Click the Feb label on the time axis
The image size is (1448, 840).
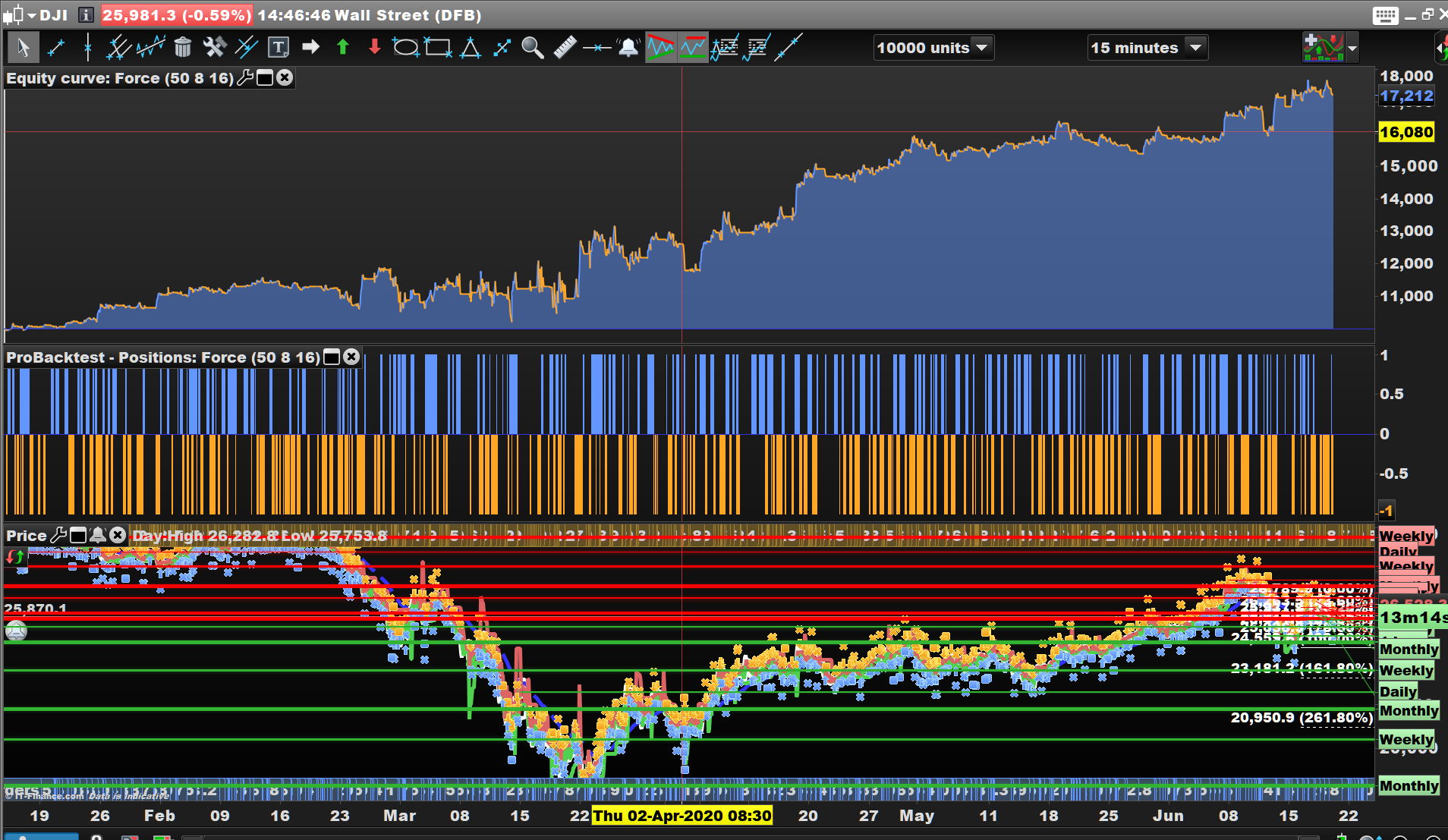159,816
